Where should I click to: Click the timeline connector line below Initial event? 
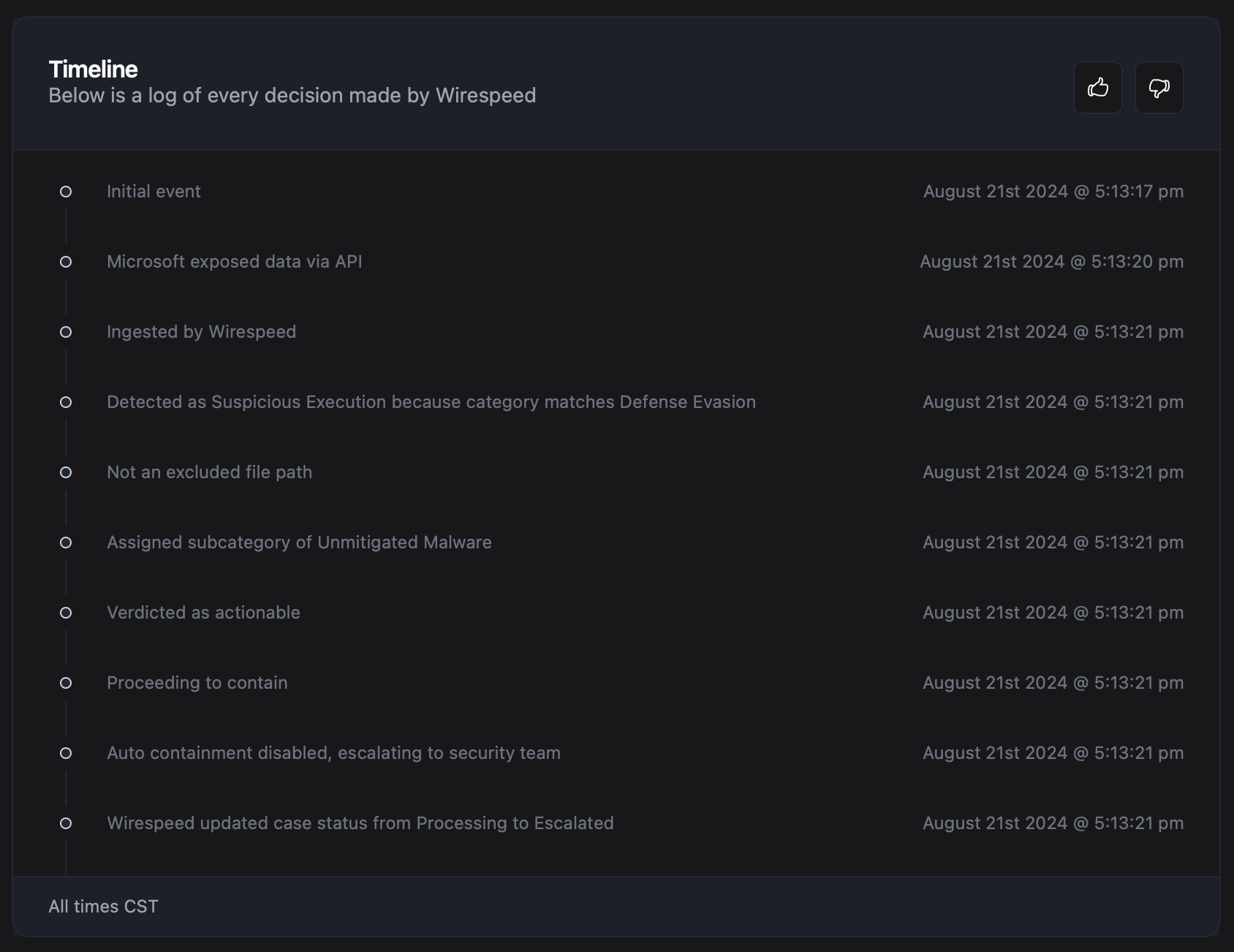(66, 225)
